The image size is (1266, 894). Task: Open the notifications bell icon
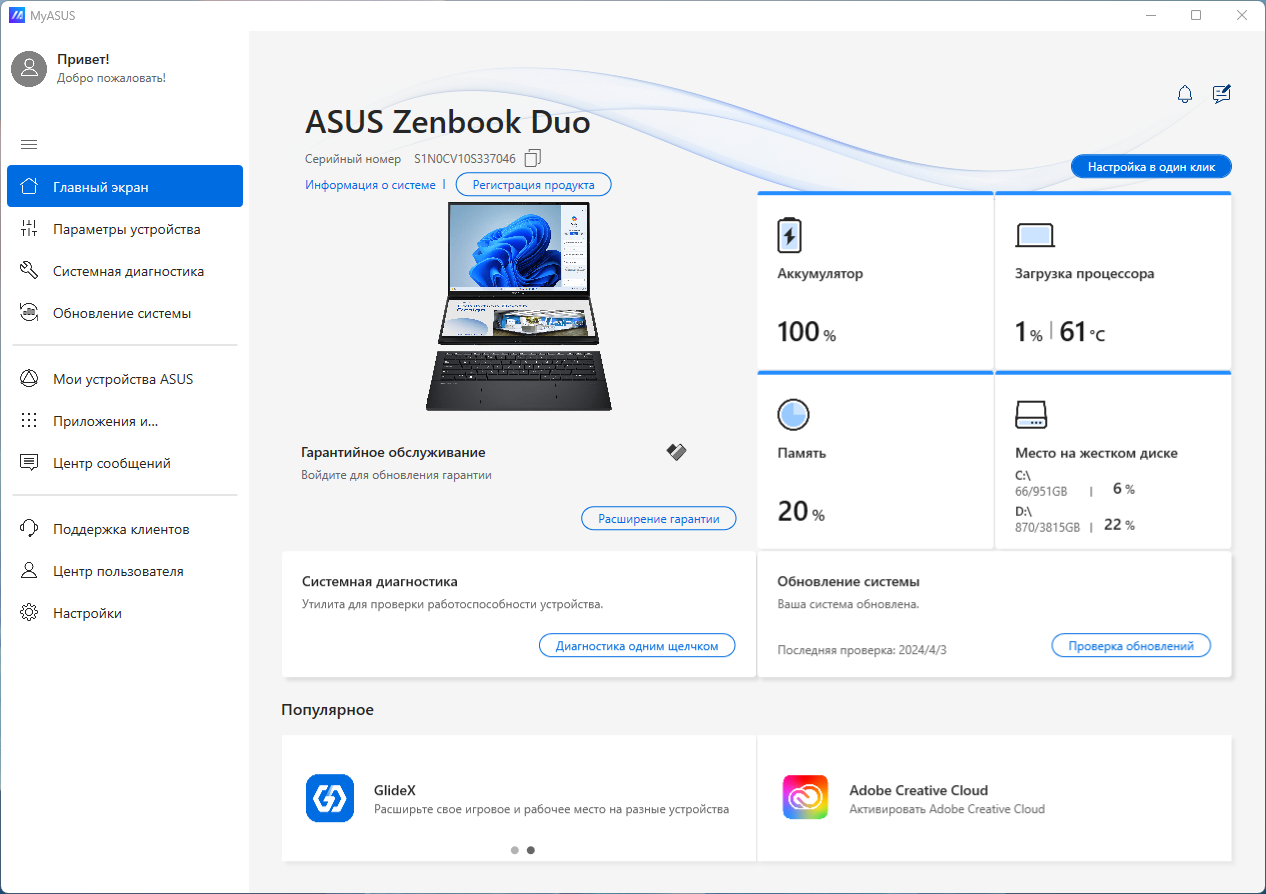tap(1185, 95)
